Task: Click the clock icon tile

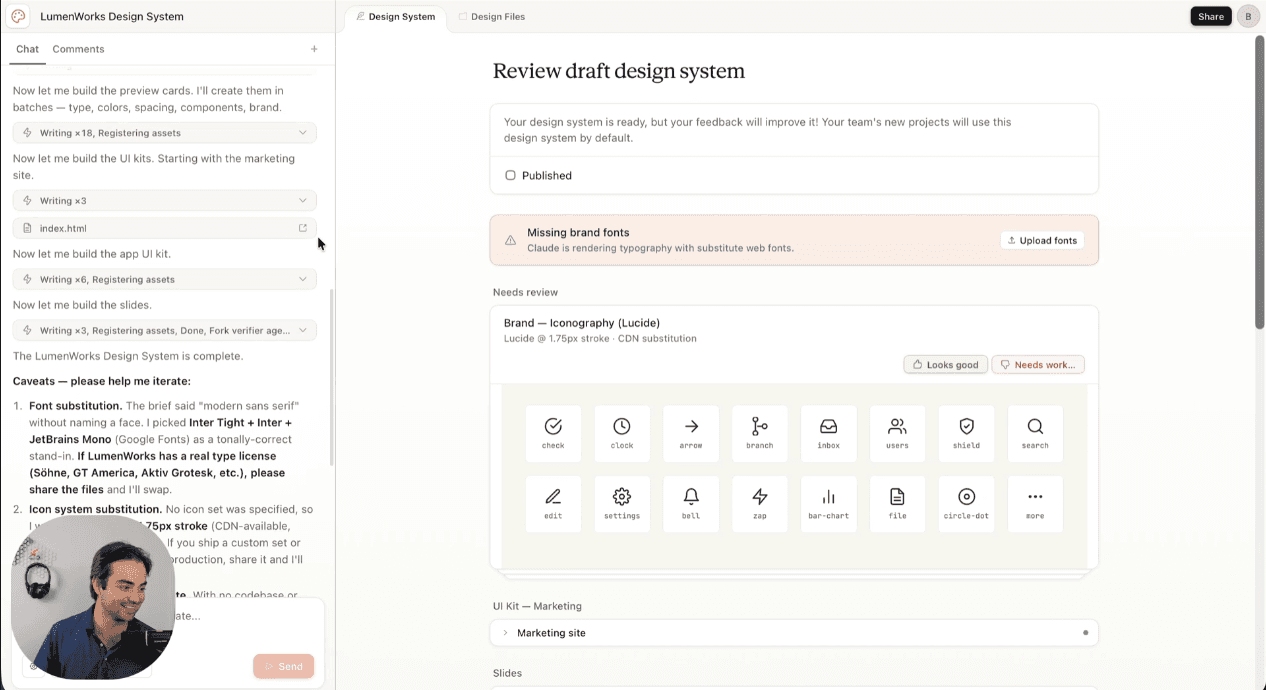Action: [622, 432]
